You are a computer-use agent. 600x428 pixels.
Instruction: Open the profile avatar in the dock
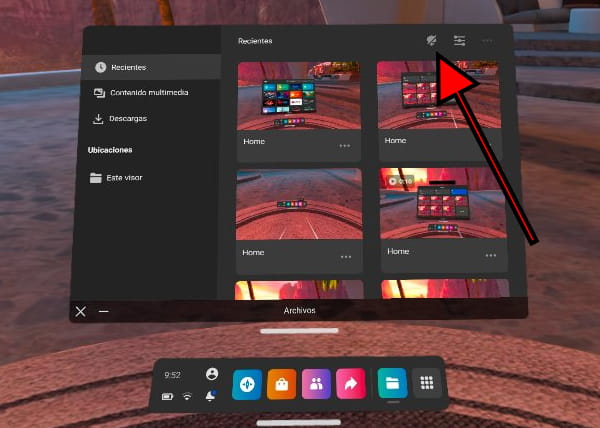(212, 374)
